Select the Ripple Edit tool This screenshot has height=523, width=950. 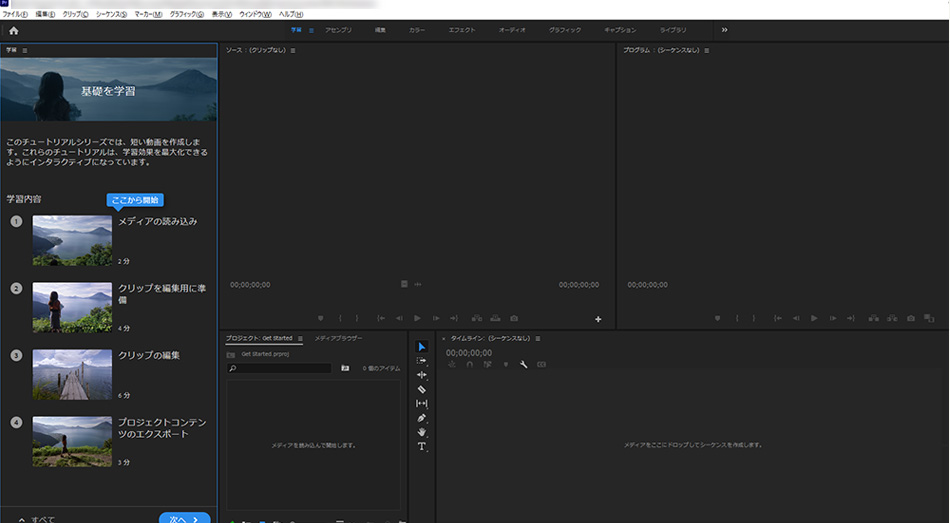pyautogui.click(x=421, y=375)
